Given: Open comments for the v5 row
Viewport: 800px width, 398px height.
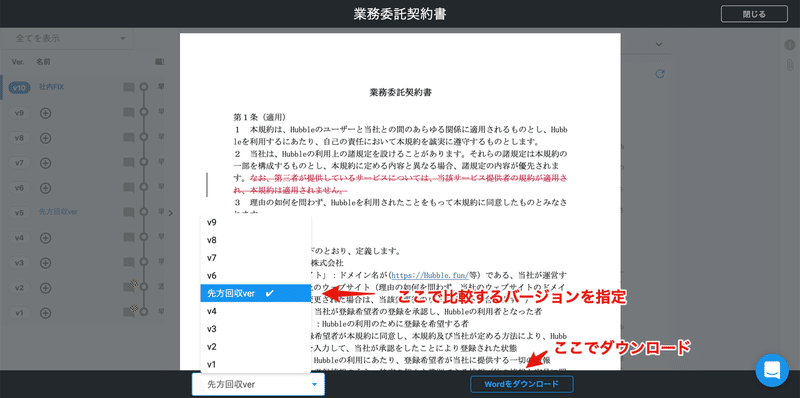Looking at the screenshot, I should (x=129, y=213).
